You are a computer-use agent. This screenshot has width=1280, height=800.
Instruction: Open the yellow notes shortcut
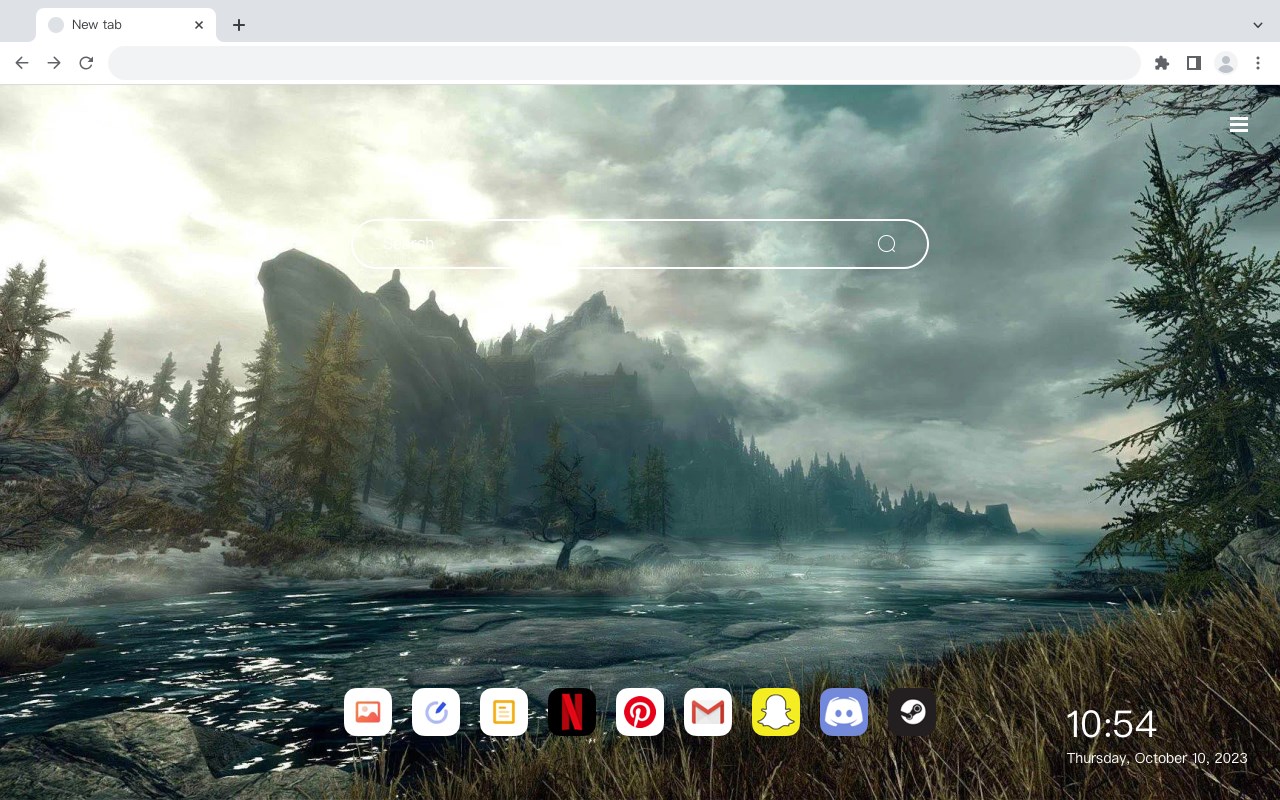504,712
